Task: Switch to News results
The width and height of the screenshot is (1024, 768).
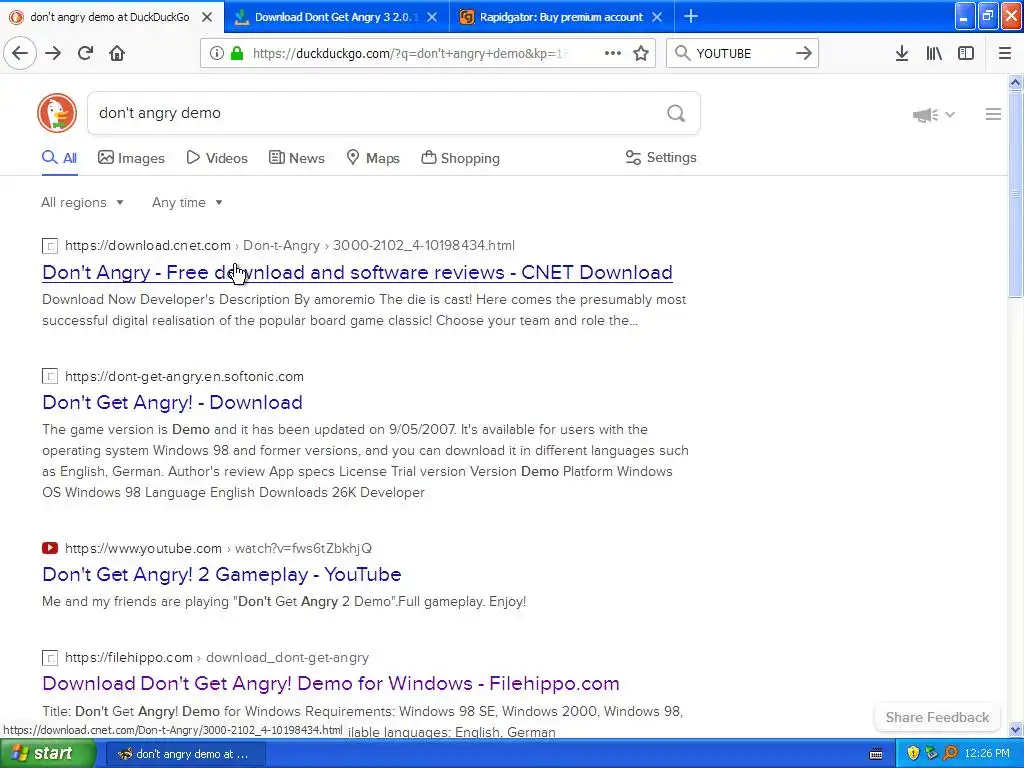Action: tap(296, 158)
